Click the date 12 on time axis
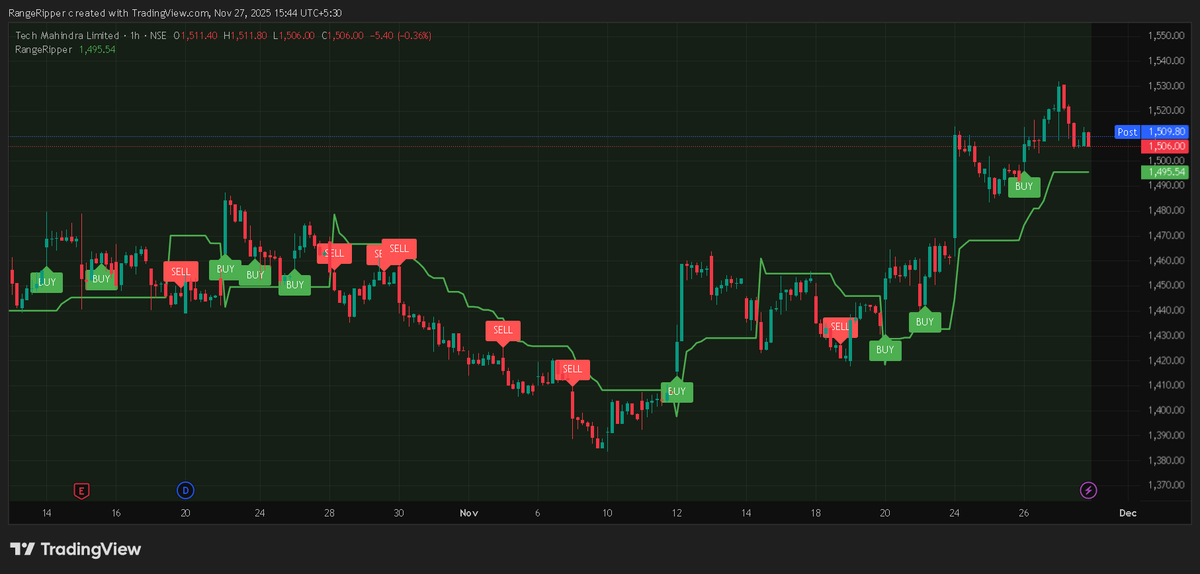 click(x=676, y=513)
